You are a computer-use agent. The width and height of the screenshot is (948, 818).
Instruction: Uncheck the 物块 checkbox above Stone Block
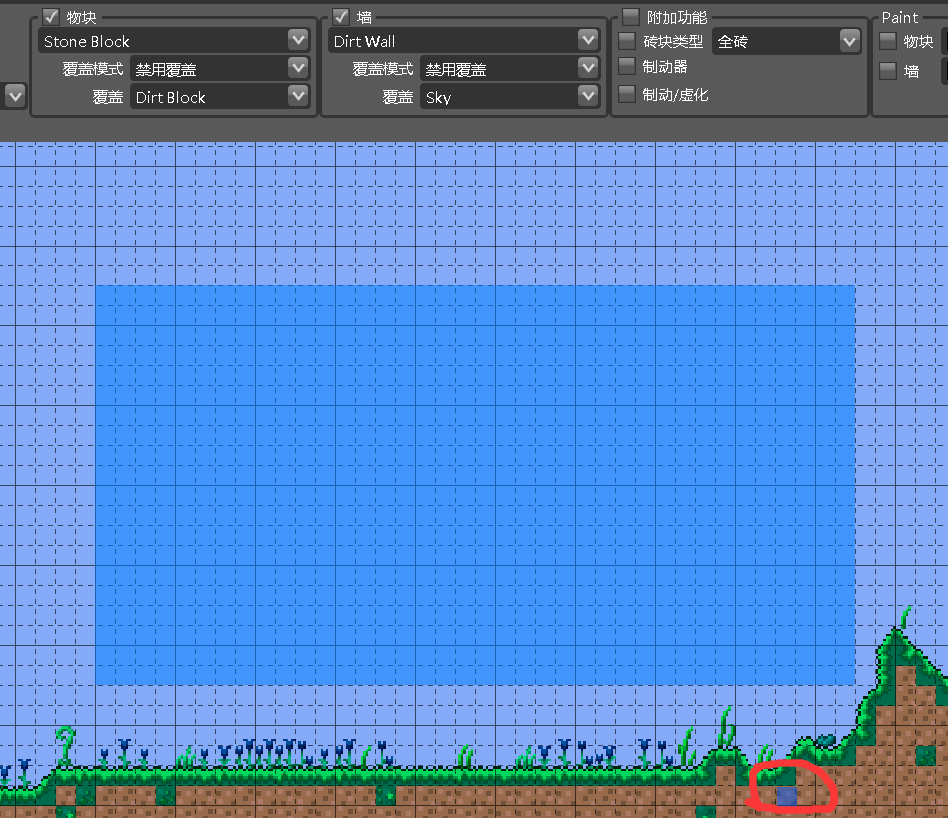coord(51,17)
